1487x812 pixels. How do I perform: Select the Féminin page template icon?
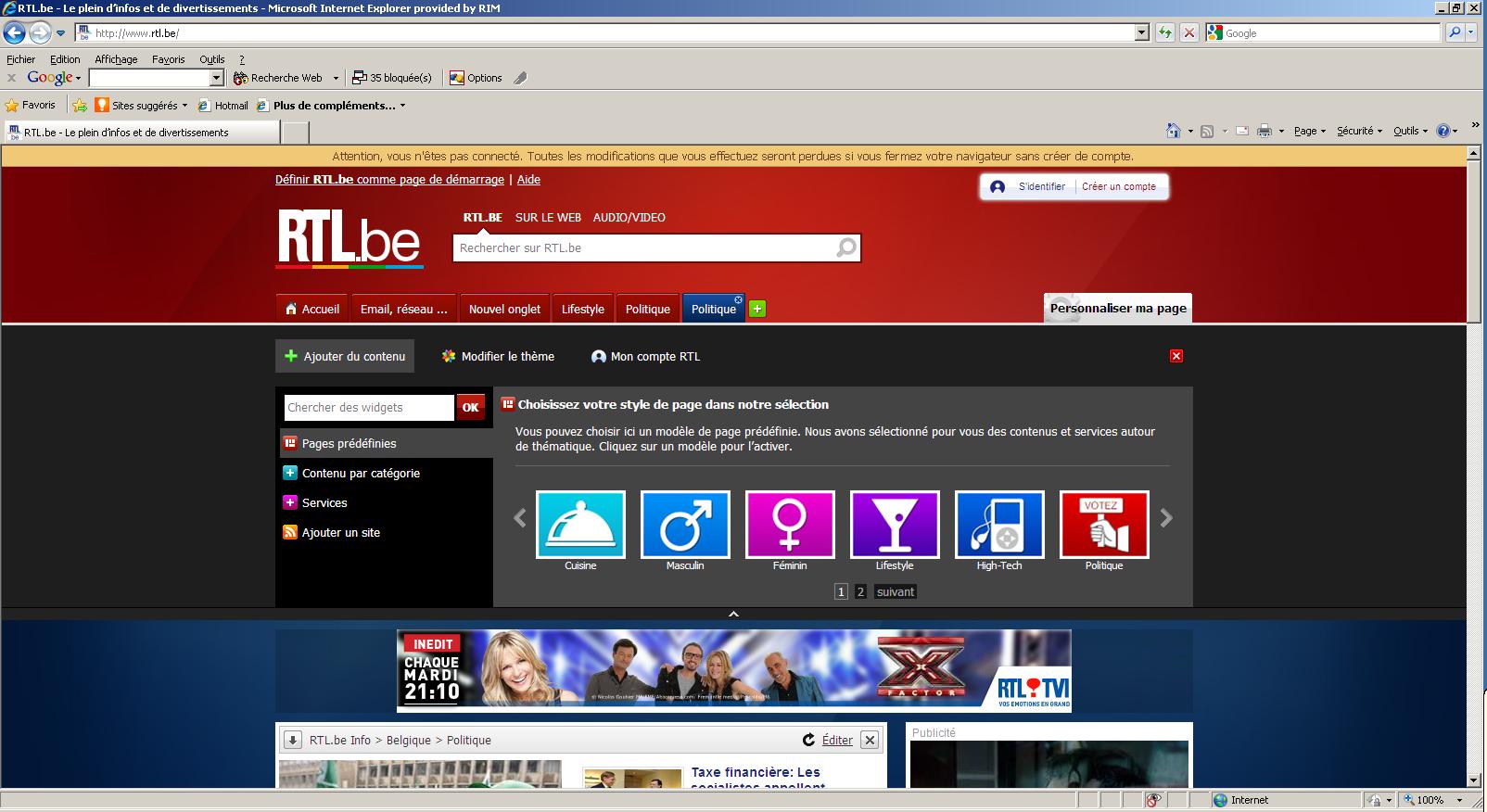pos(790,525)
